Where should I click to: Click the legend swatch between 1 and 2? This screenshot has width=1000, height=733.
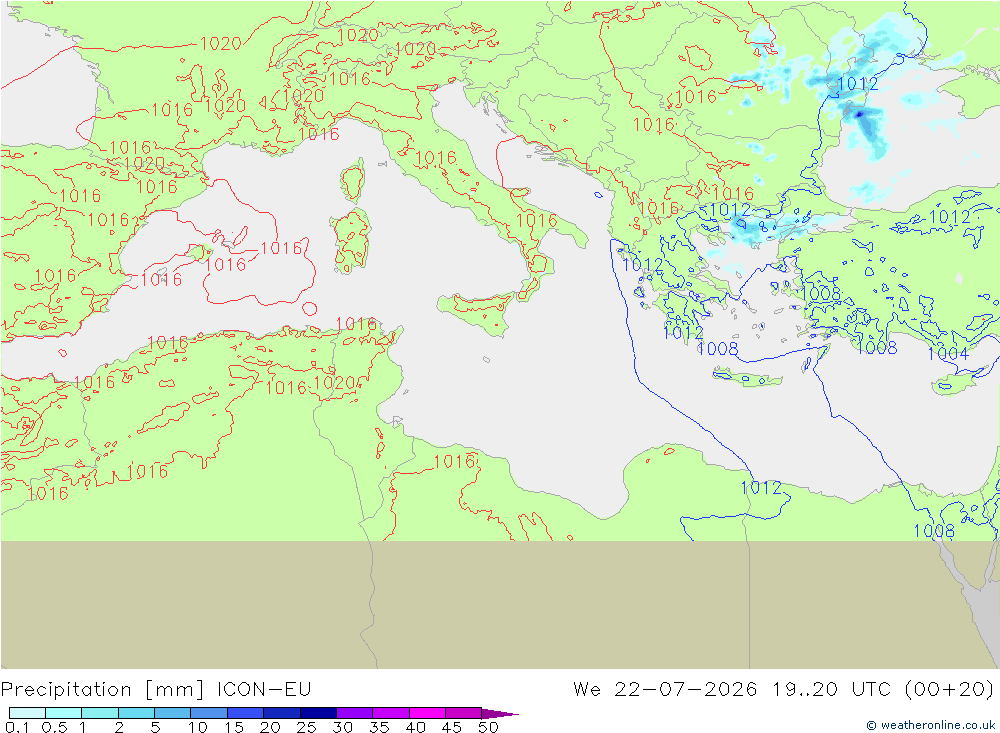[x=100, y=713]
